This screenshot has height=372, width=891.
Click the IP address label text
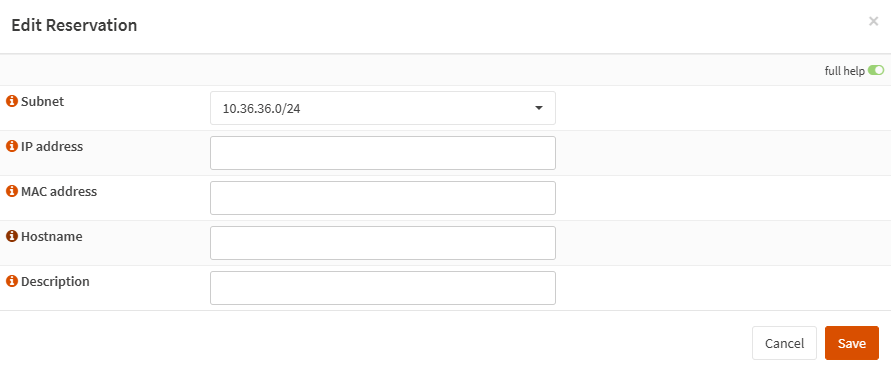click(x=52, y=147)
